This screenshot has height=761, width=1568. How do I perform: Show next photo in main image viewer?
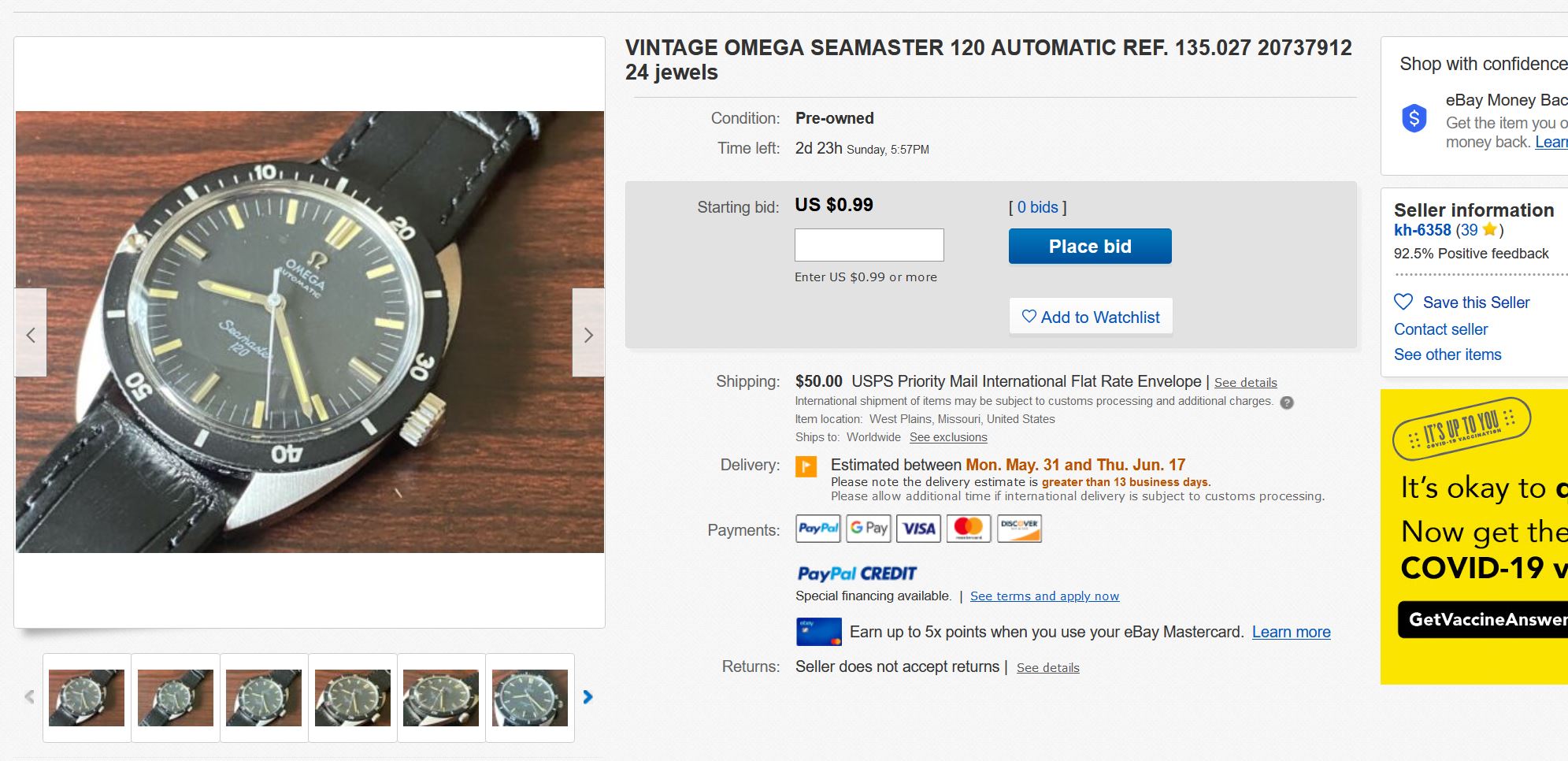click(x=588, y=334)
